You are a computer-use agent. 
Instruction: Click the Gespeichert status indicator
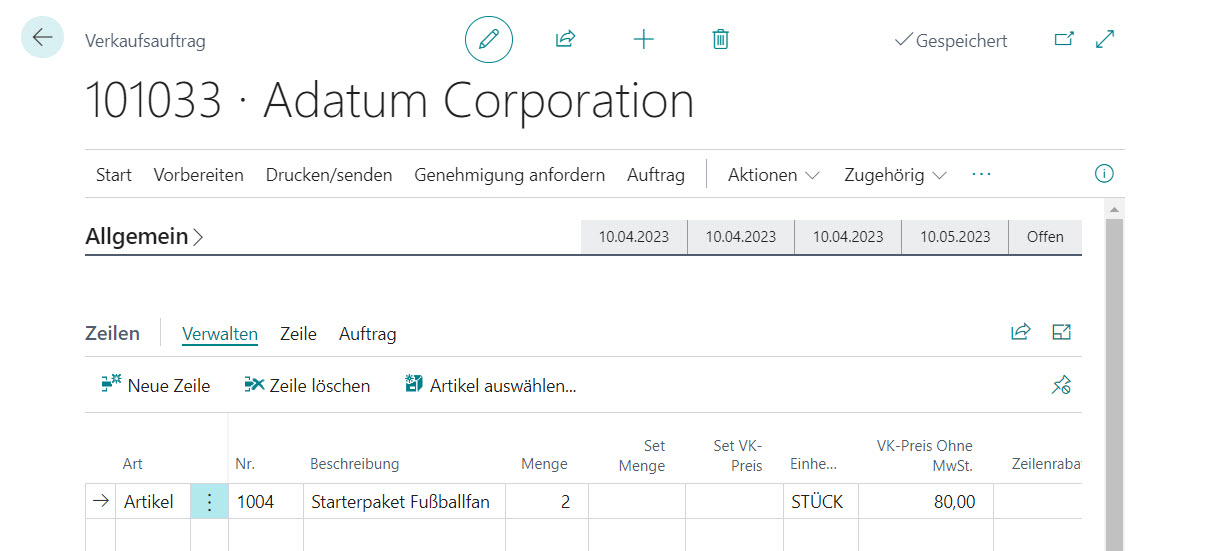tap(951, 41)
